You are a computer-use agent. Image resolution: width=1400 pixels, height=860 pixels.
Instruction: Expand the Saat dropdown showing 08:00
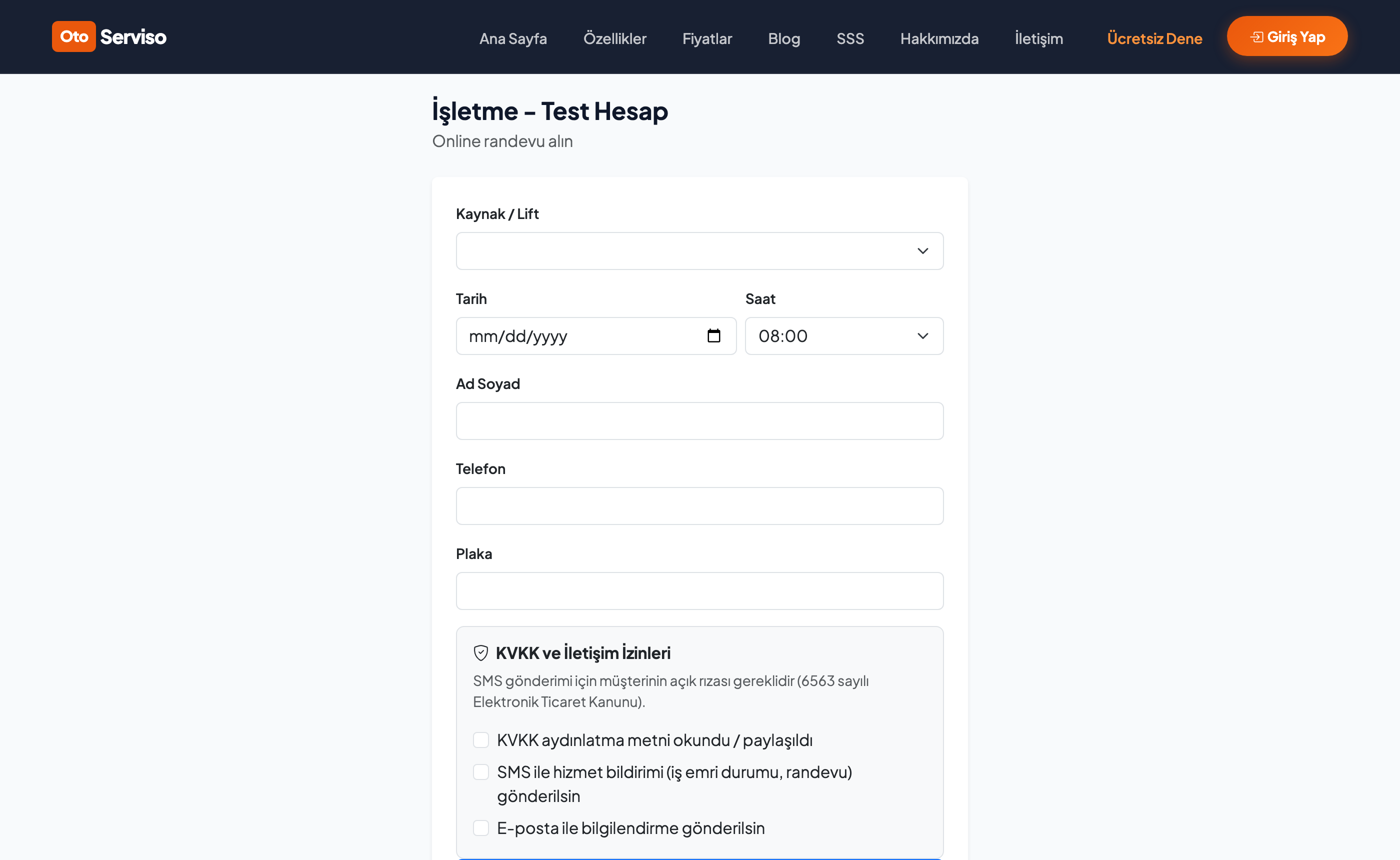pos(844,336)
